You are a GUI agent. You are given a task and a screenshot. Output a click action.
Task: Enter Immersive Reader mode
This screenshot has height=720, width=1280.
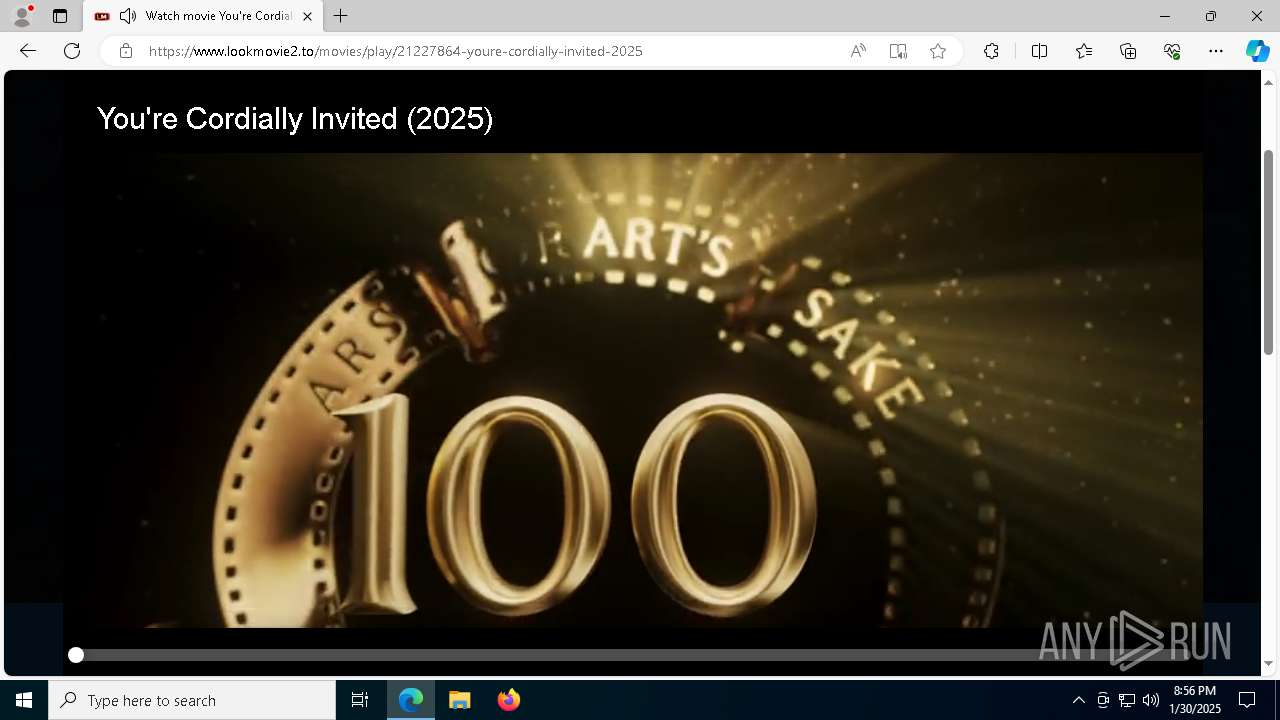click(x=898, y=51)
